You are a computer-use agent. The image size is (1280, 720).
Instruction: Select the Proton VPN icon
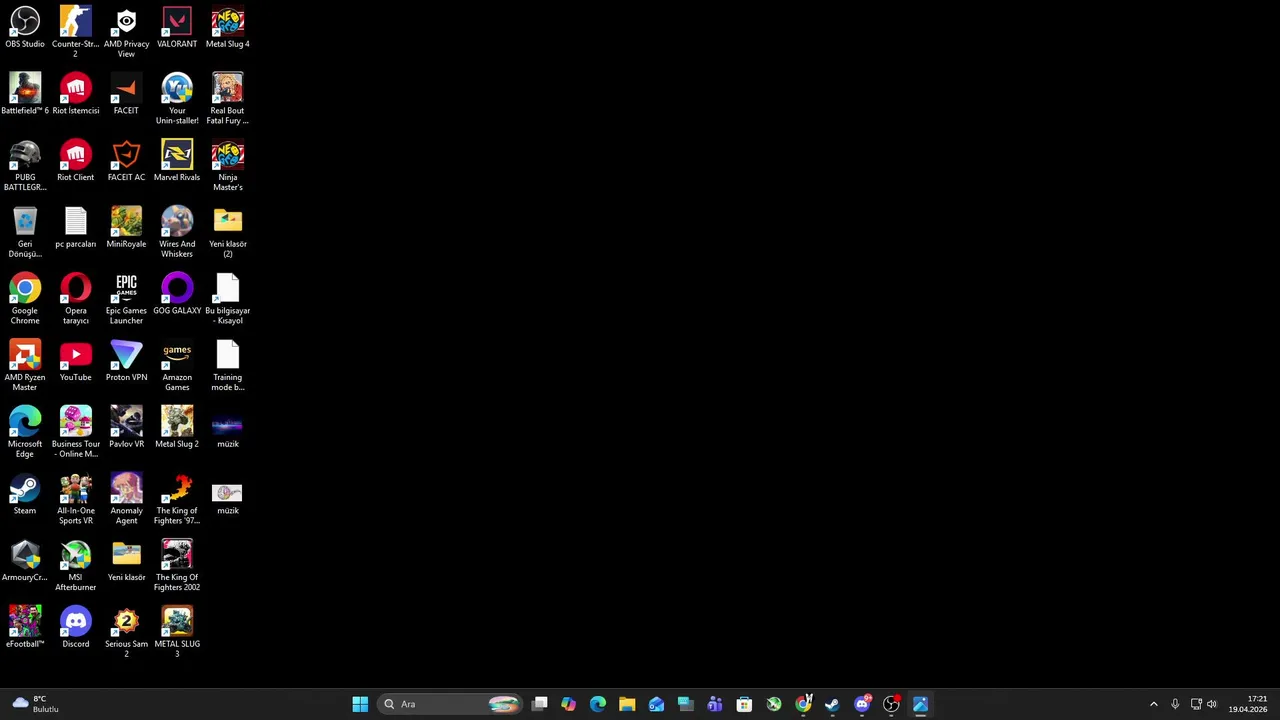click(126, 361)
